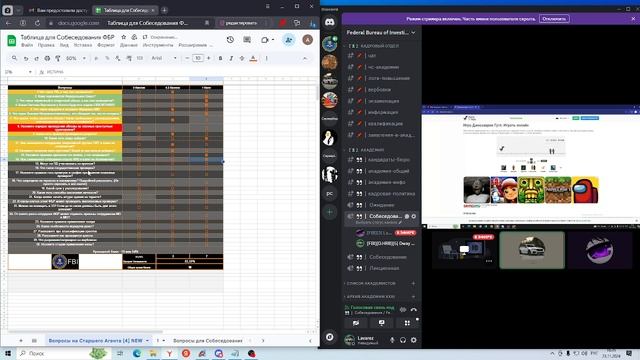
Task: Open Windows Start menu
Action: coord(8,353)
